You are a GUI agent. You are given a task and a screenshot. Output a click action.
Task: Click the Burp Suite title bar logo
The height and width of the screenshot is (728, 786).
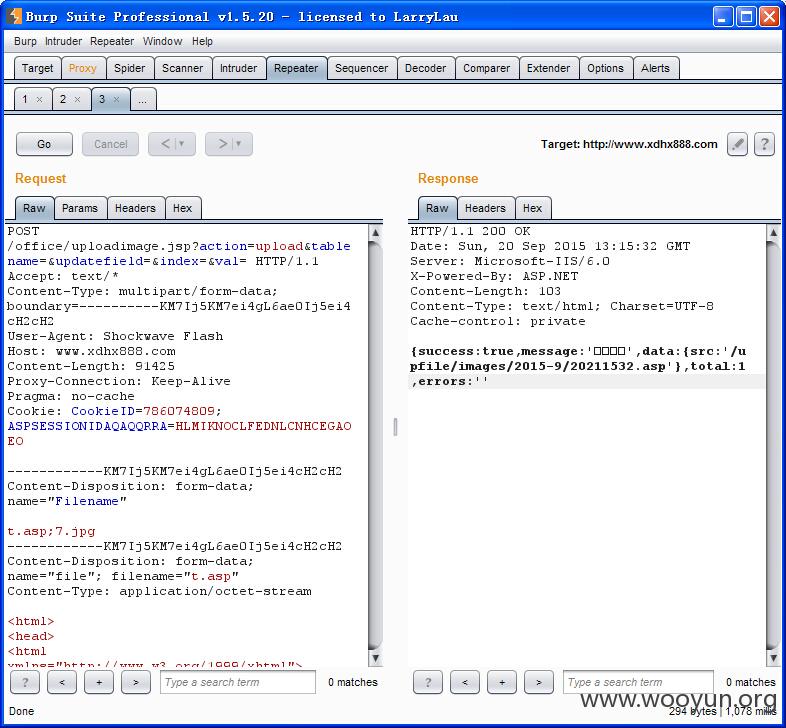(14, 16)
